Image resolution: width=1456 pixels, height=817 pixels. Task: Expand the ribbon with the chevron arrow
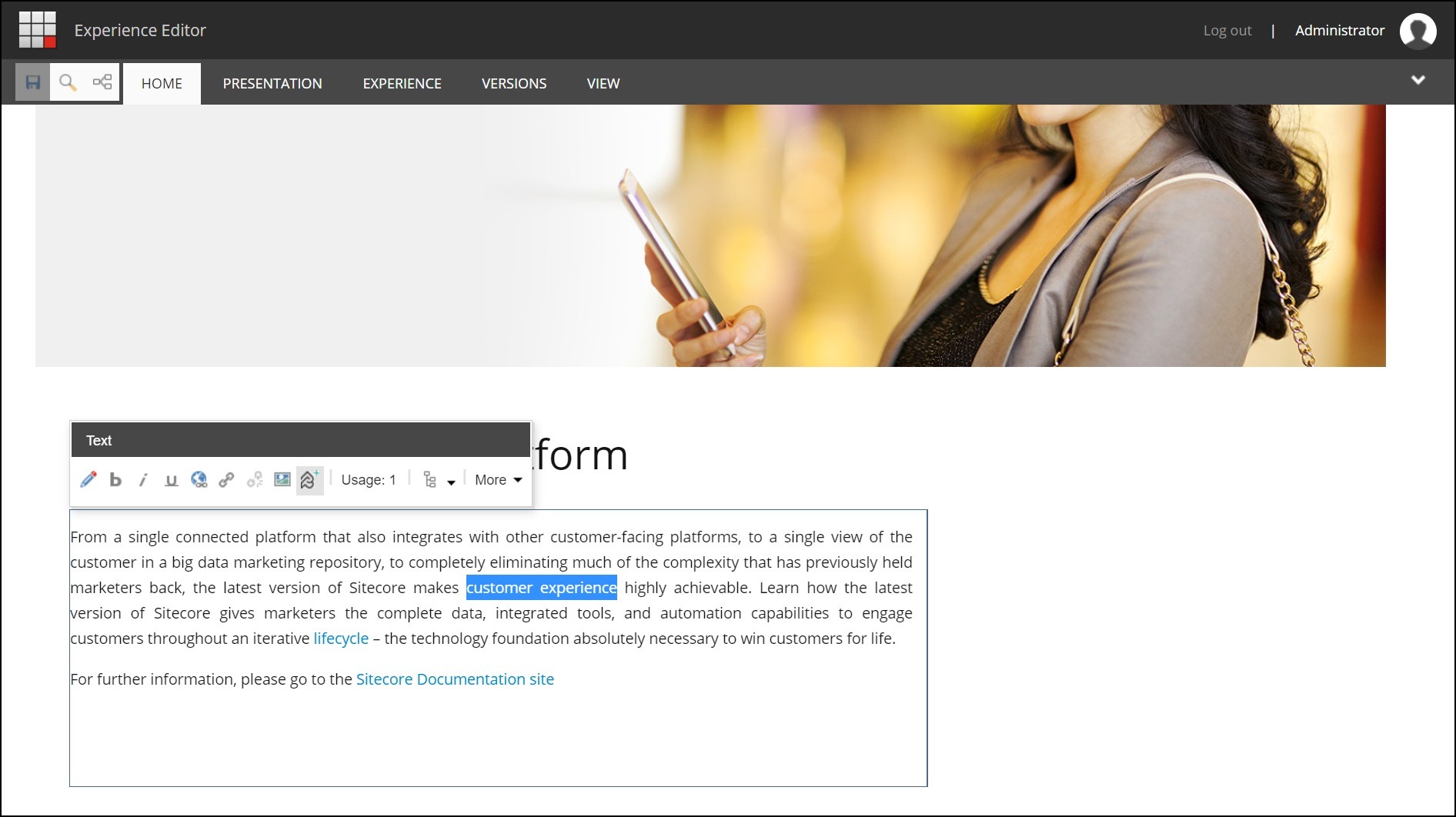(1418, 80)
